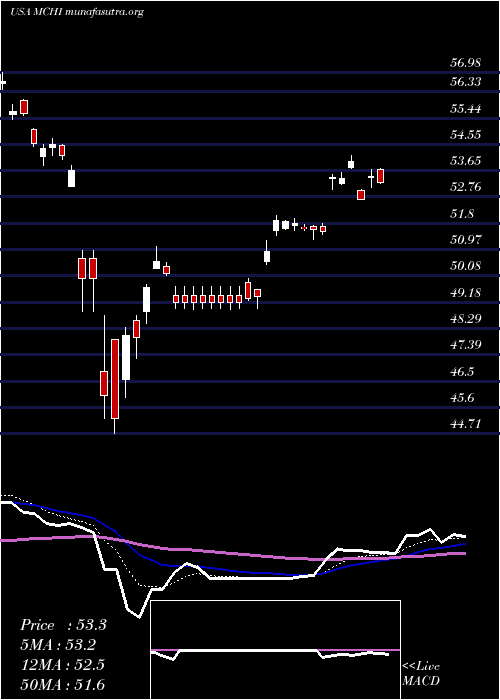
Task: Click the 50.97 price level label
Action: coord(465,240)
